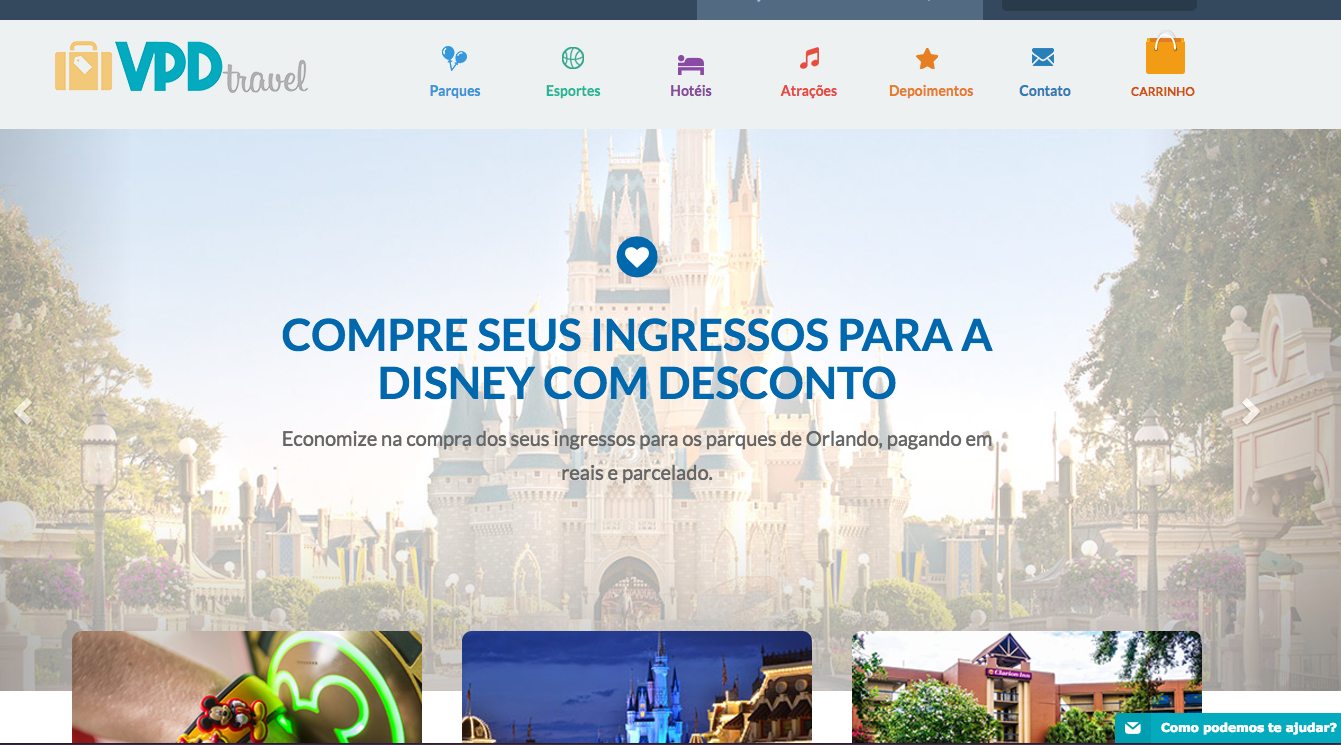Click headline 'Compre seus ingressos para a Disney com desconto'
This screenshot has height=745, width=1341.
637,359
